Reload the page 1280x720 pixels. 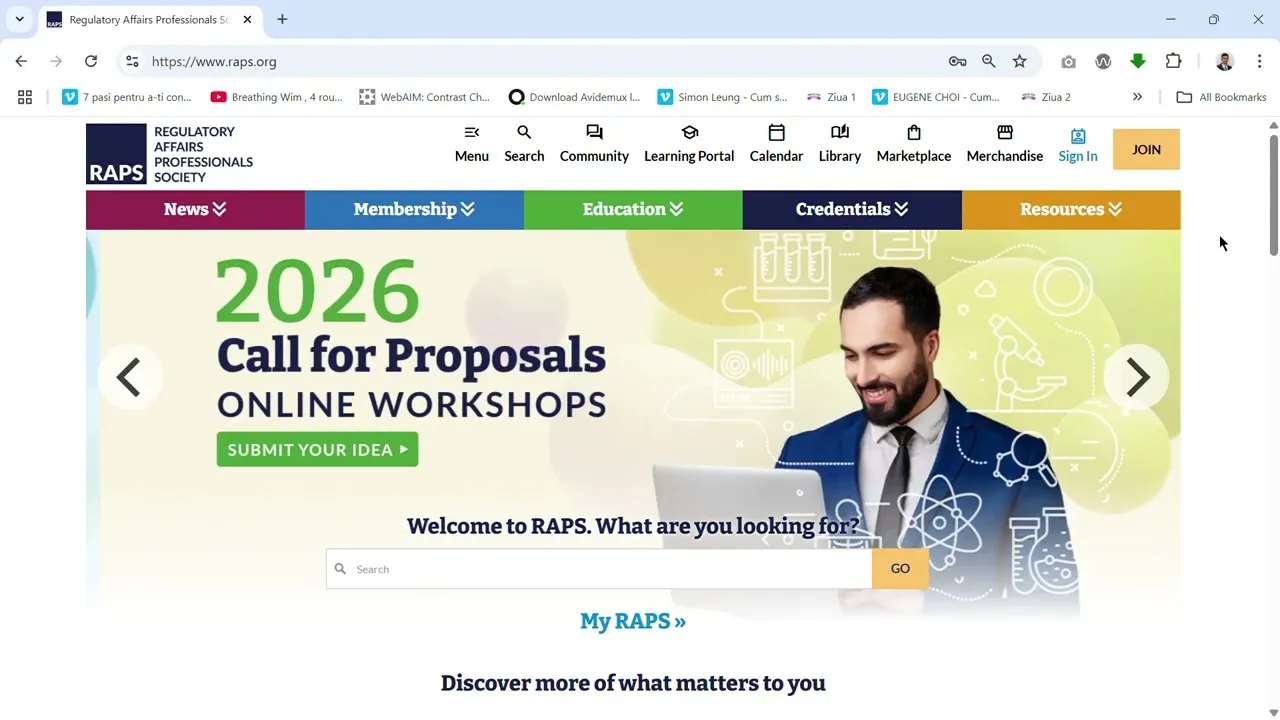pos(91,61)
